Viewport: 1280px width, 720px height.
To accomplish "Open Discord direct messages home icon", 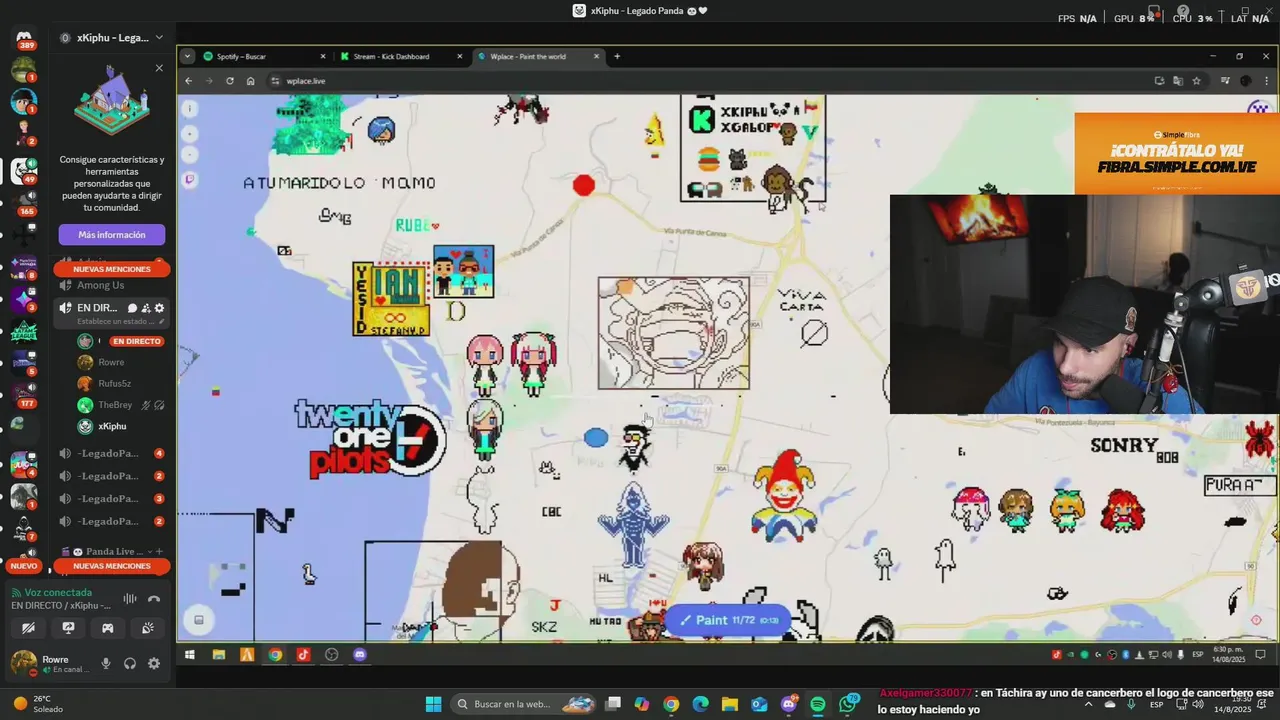I will [24, 38].
